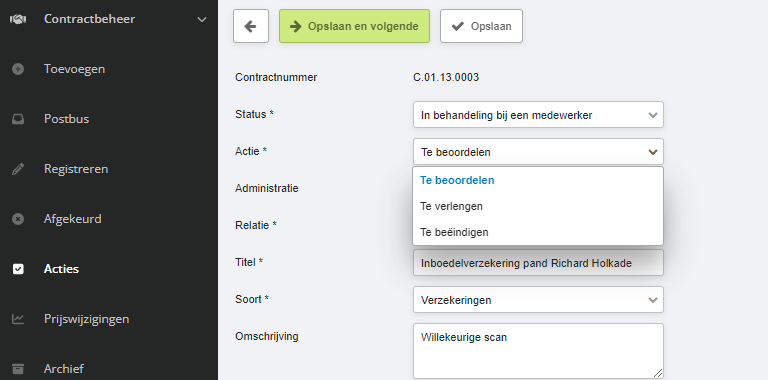Screen dimensions: 768x380
Task: Close the Actie dropdown showing Te beoordelen
Action: pos(538,152)
